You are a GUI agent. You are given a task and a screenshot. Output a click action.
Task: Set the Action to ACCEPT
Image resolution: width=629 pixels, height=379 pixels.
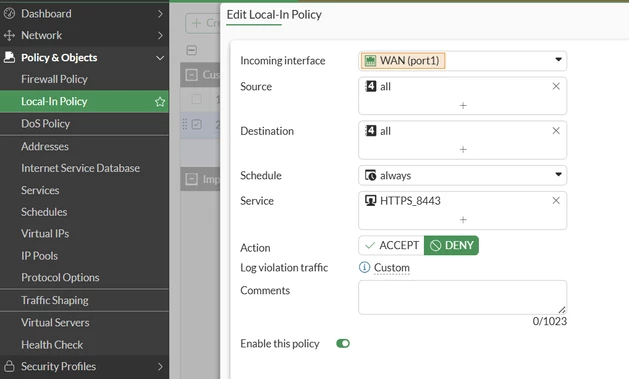[x=391, y=245]
